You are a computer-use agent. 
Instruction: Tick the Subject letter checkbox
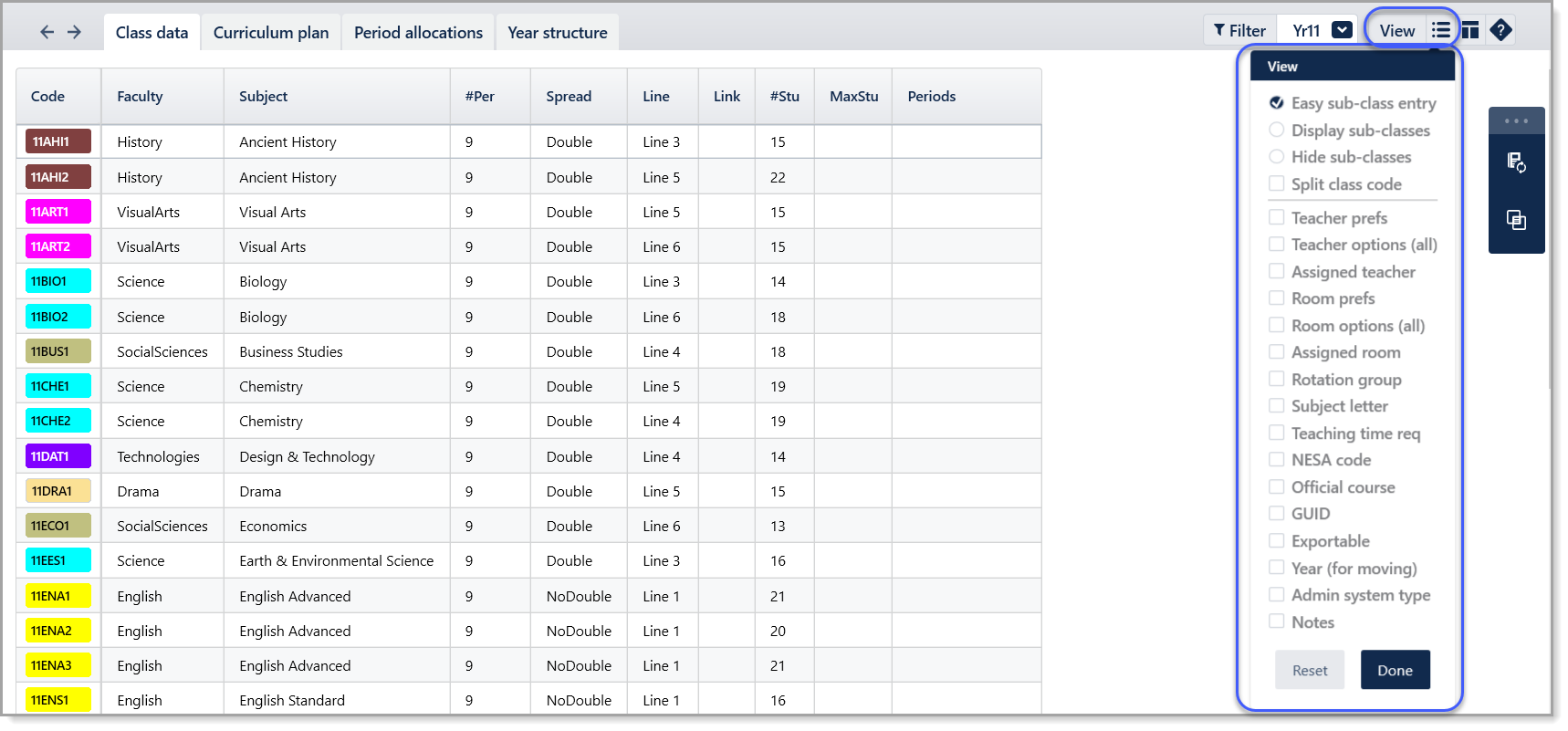[1277, 406]
